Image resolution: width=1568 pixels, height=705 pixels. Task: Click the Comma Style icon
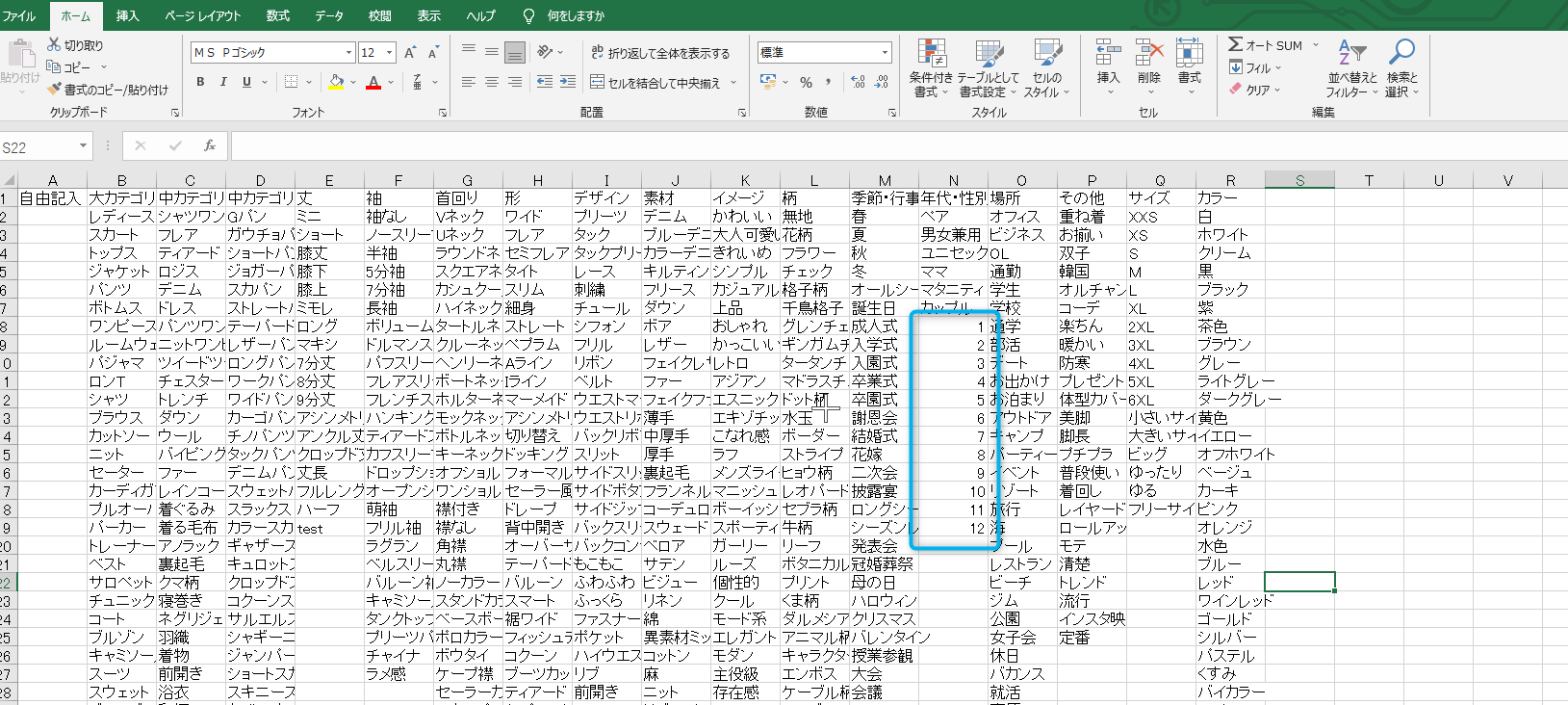pos(829,83)
